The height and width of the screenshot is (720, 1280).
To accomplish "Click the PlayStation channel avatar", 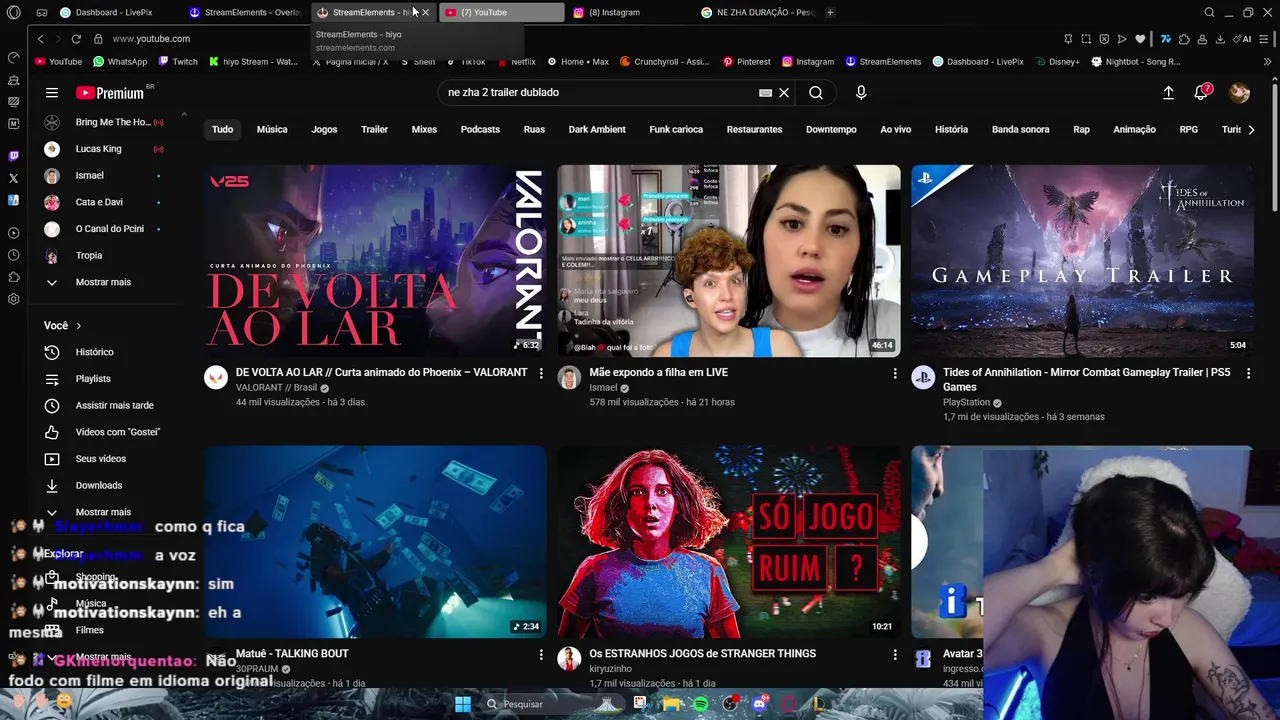I will click(923, 378).
